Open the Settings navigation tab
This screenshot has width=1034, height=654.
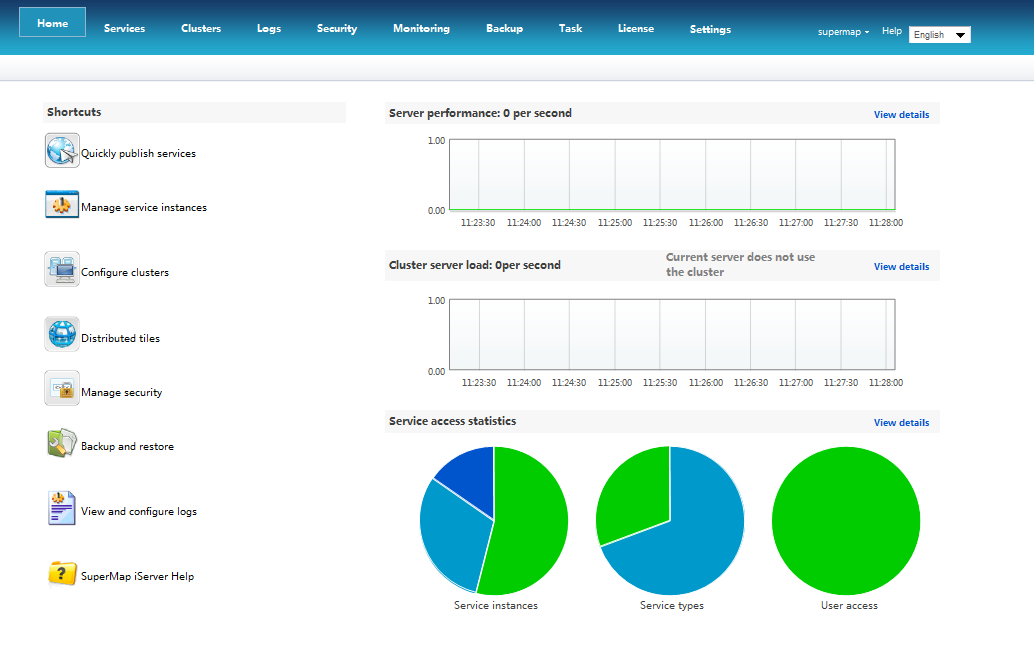tap(710, 30)
